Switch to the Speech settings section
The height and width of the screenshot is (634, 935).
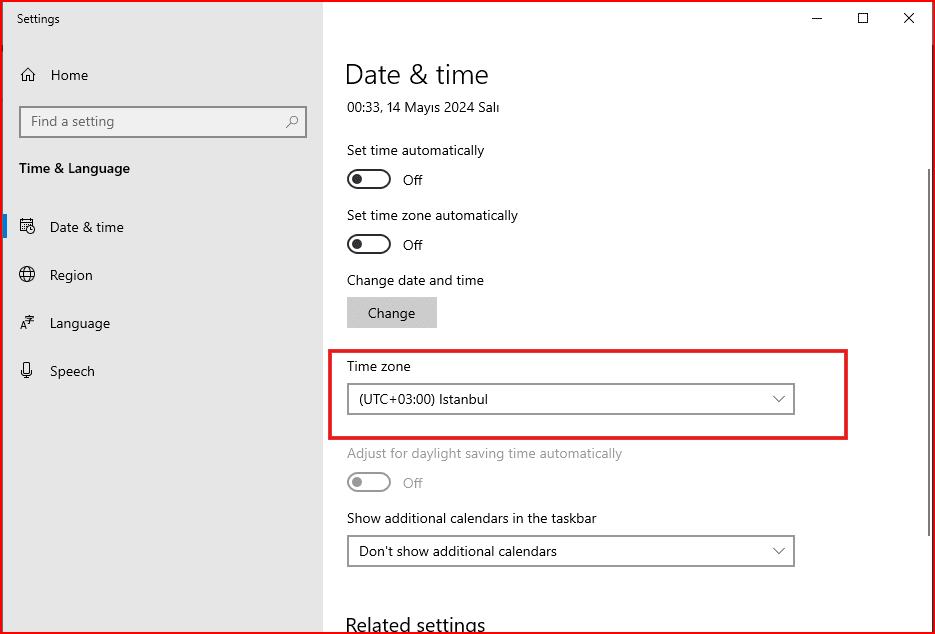tap(72, 371)
